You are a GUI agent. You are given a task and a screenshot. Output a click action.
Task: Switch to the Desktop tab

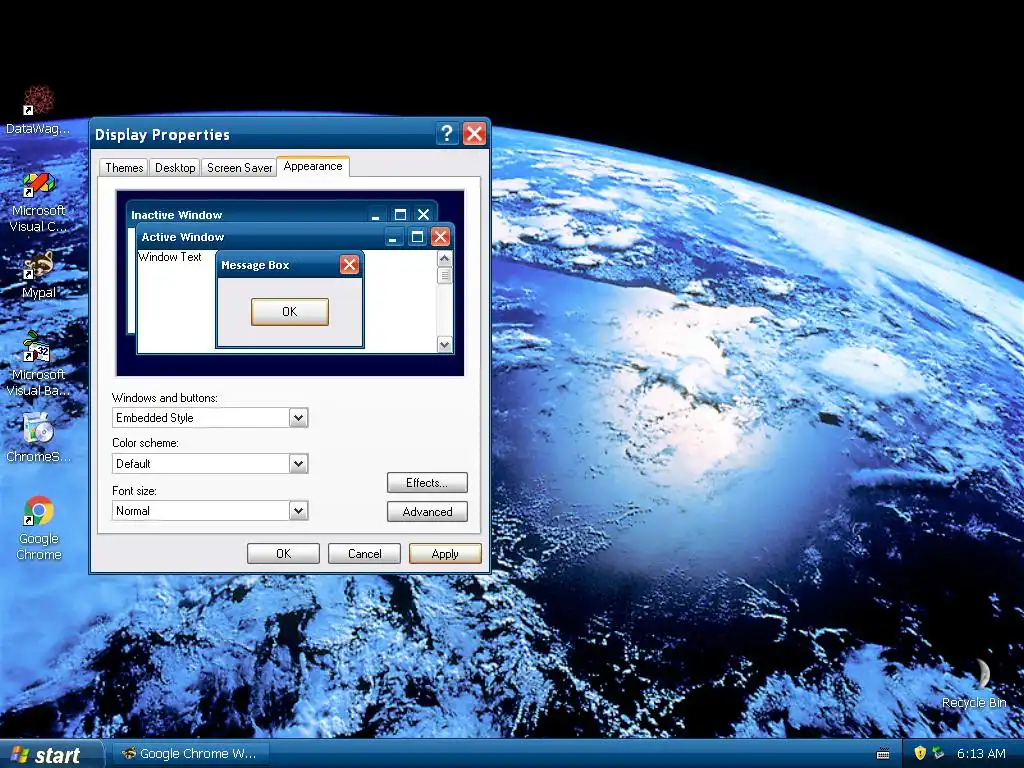[175, 168]
